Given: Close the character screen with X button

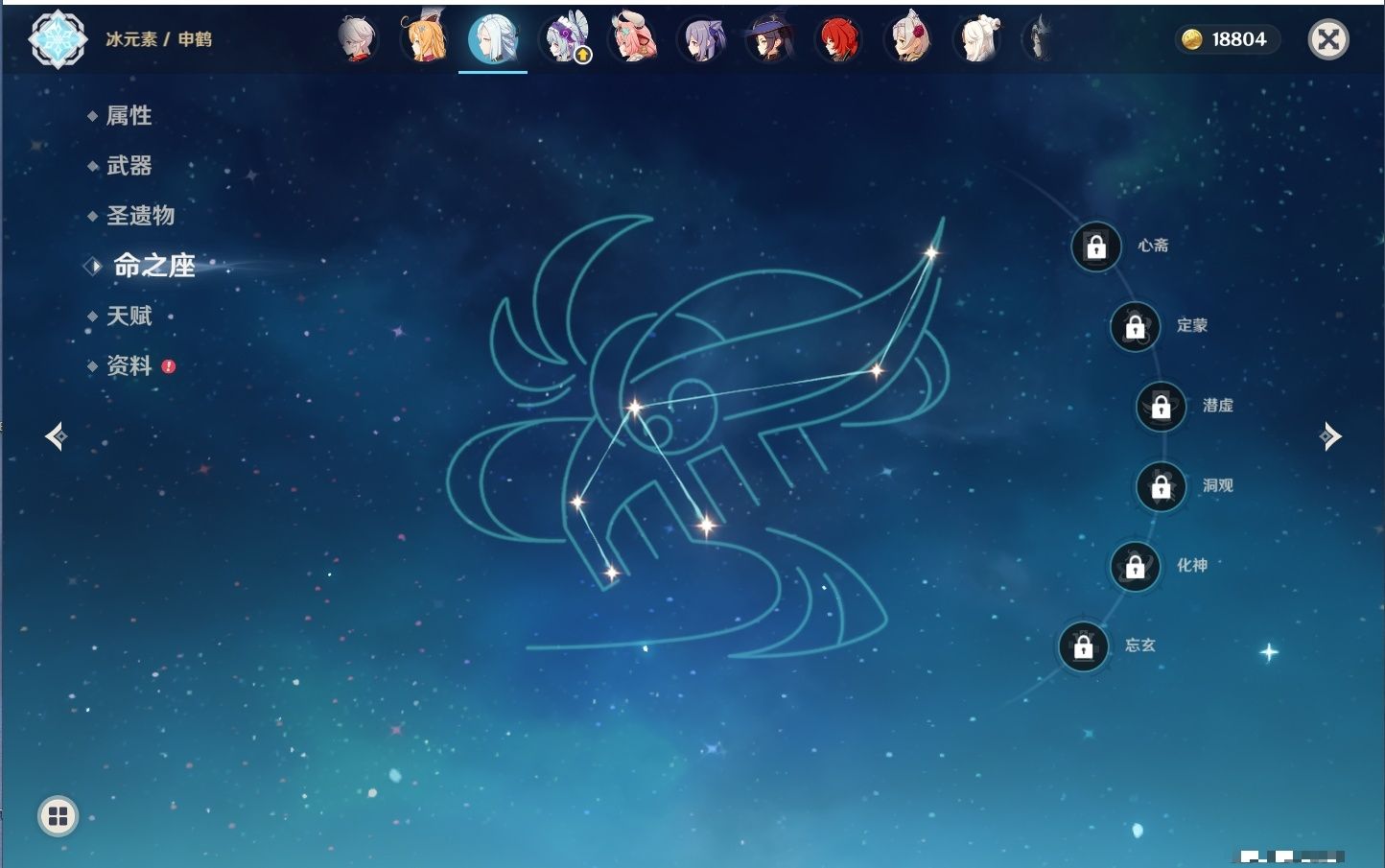Looking at the screenshot, I should click(x=1328, y=39).
